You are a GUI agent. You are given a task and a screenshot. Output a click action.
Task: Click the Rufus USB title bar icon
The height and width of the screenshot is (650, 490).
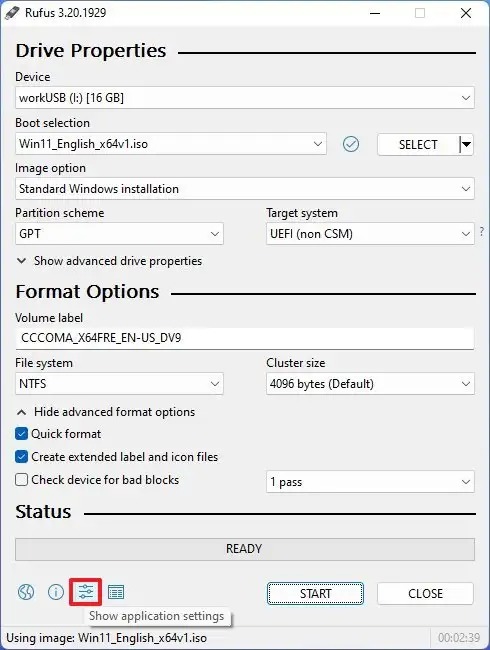click(x=12, y=12)
